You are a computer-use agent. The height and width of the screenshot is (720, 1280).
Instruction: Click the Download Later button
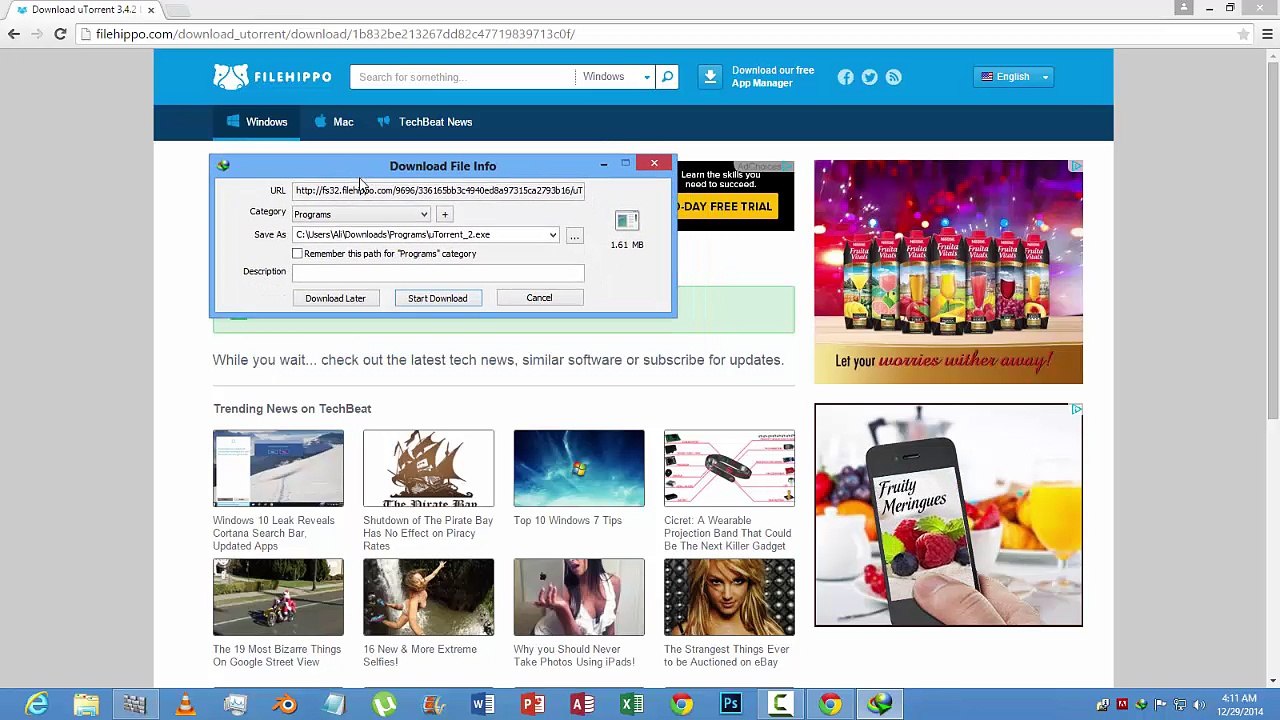tap(335, 298)
